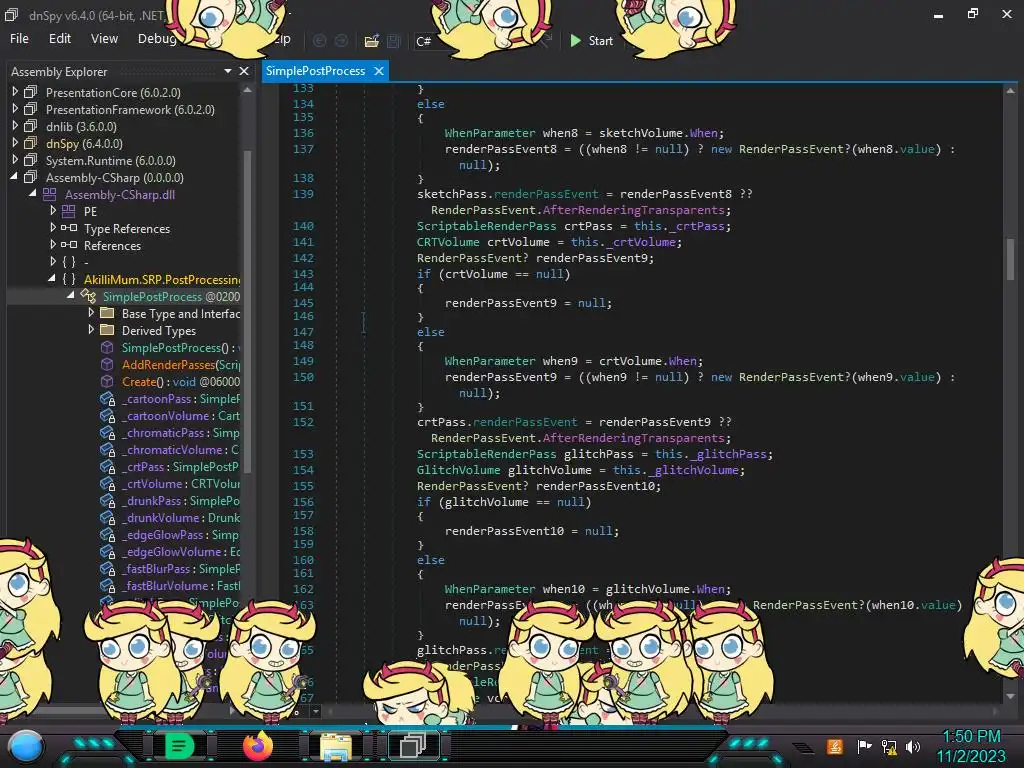The height and width of the screenshot is (768, 1024).
Task: Select the AddRenderPasses method in tree
Action: pyautogui.click(x=180, y=364)
